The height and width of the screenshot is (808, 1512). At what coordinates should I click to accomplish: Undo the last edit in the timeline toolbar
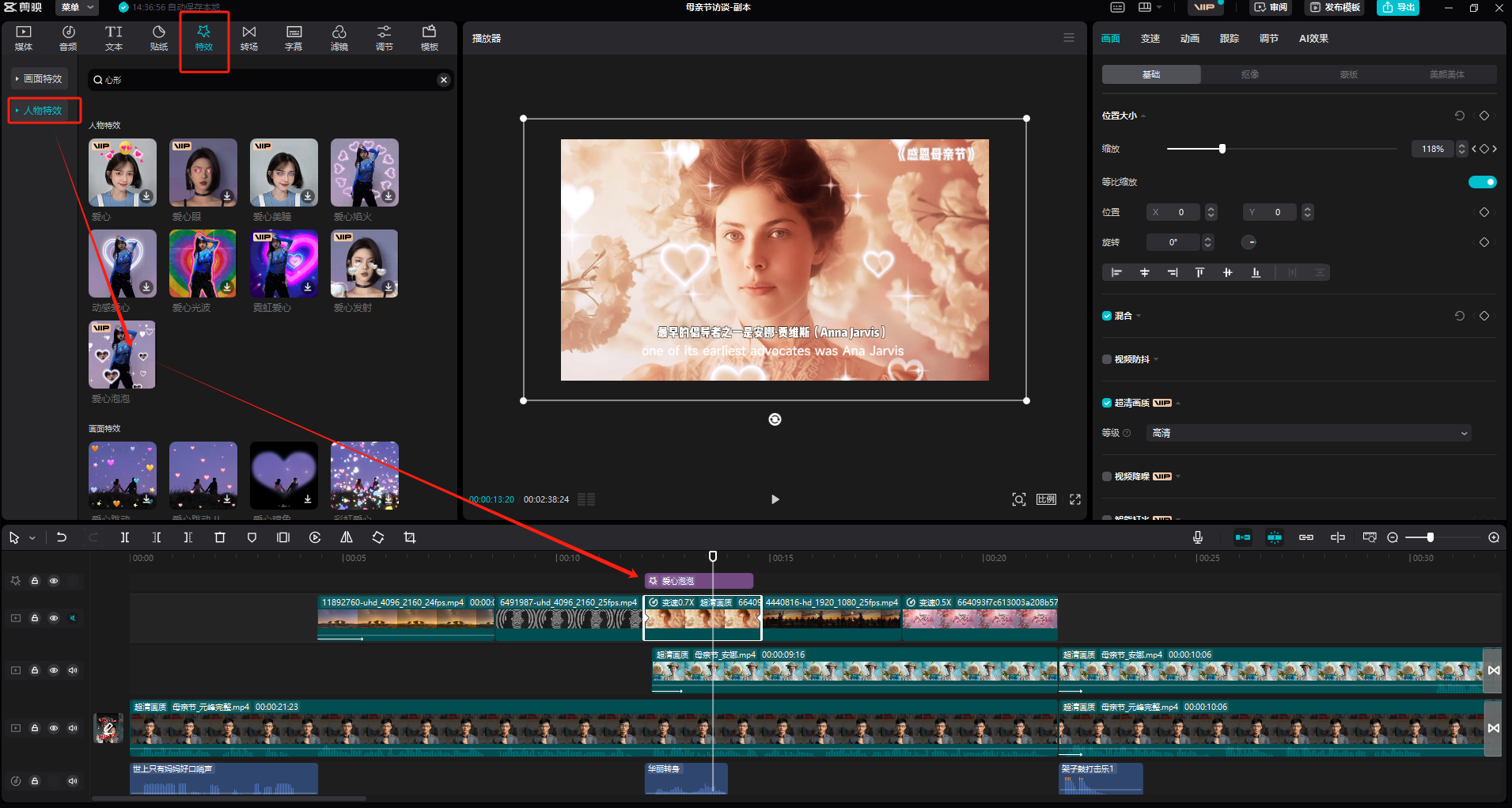62,537
